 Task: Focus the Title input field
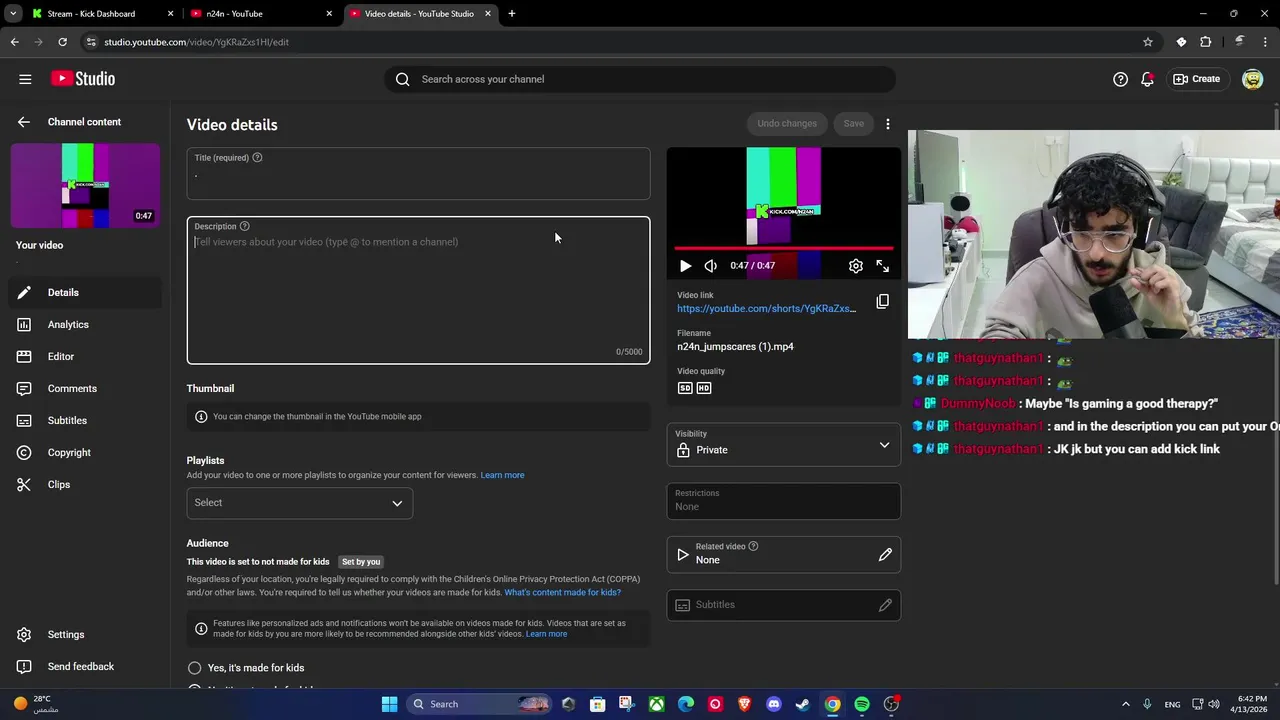418,174
